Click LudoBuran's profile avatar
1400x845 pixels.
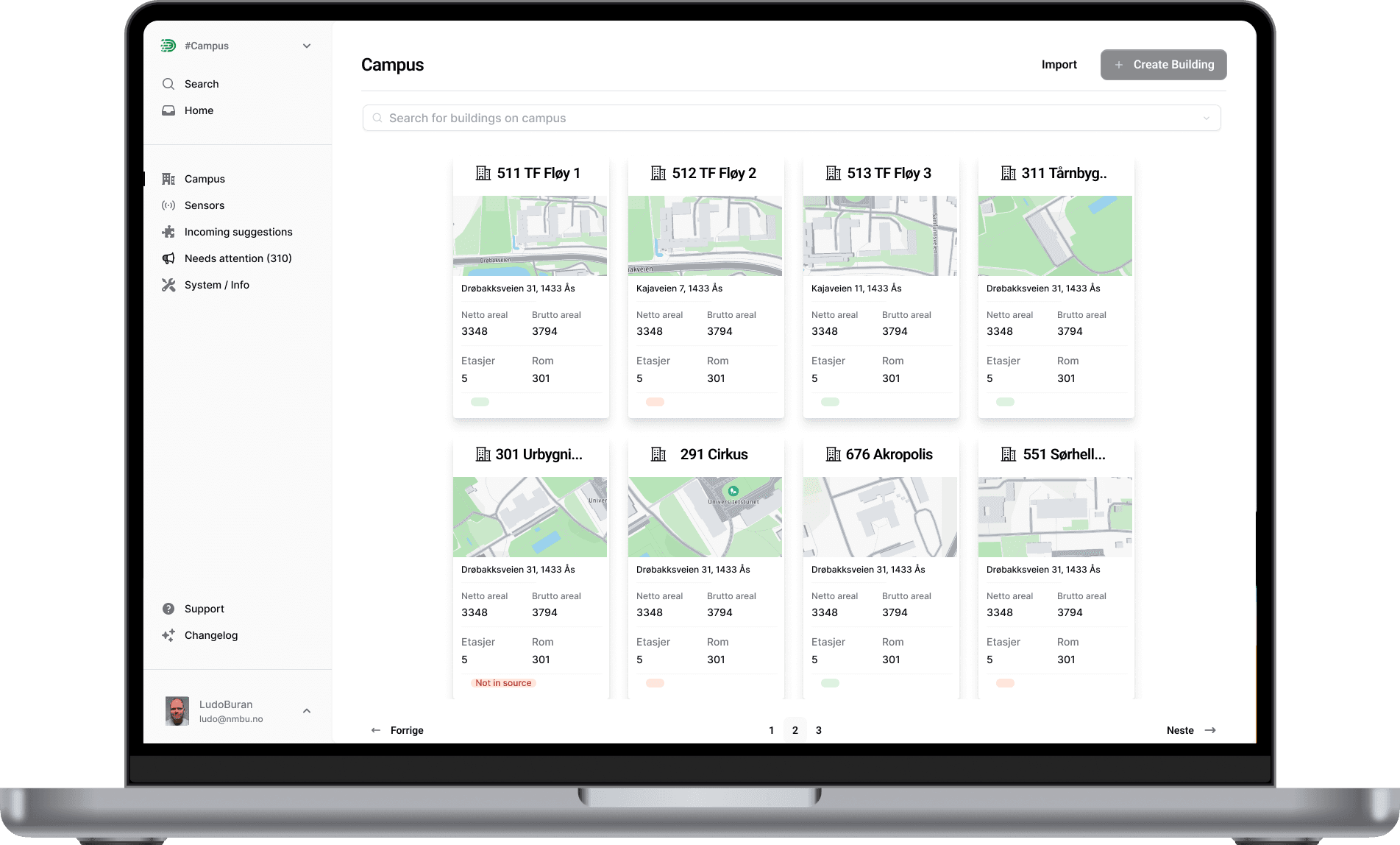click(177, 711)
